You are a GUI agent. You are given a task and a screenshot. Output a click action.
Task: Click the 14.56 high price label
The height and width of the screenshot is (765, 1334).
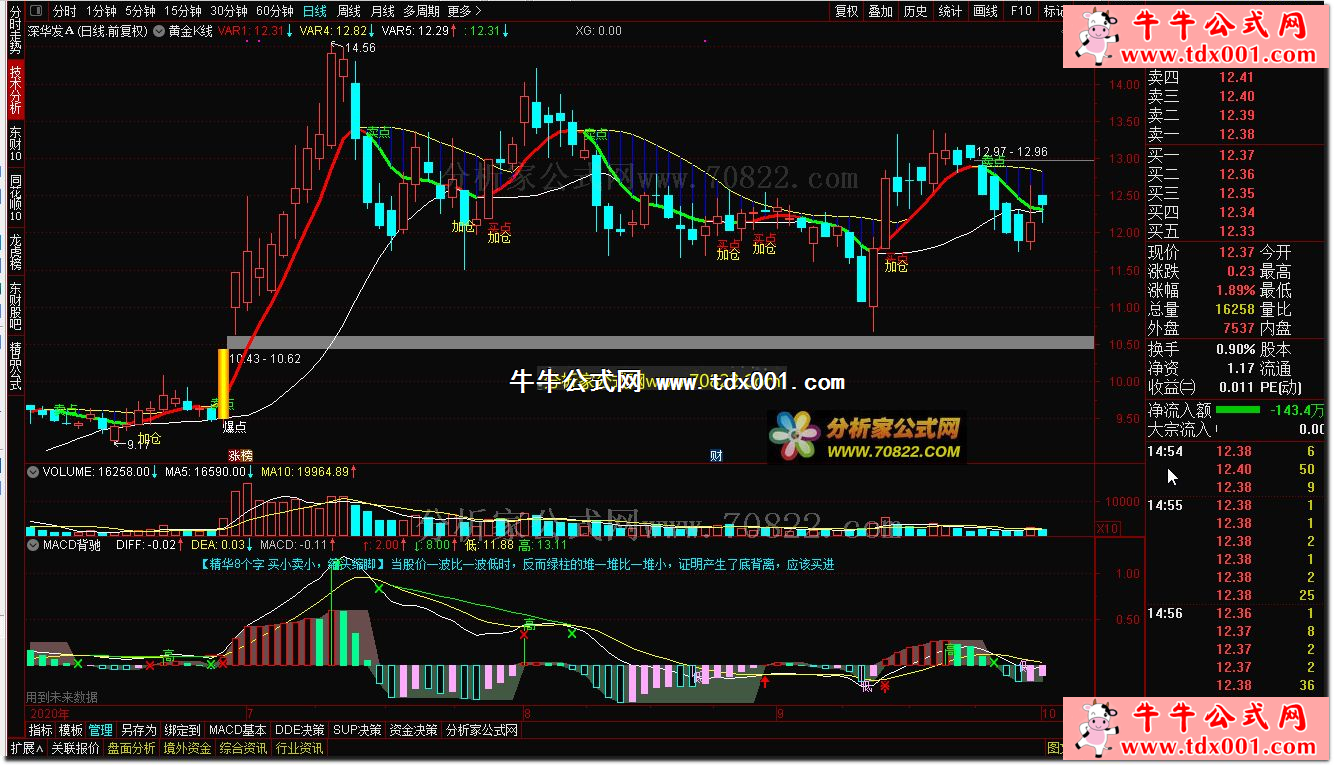click(361, 48)
